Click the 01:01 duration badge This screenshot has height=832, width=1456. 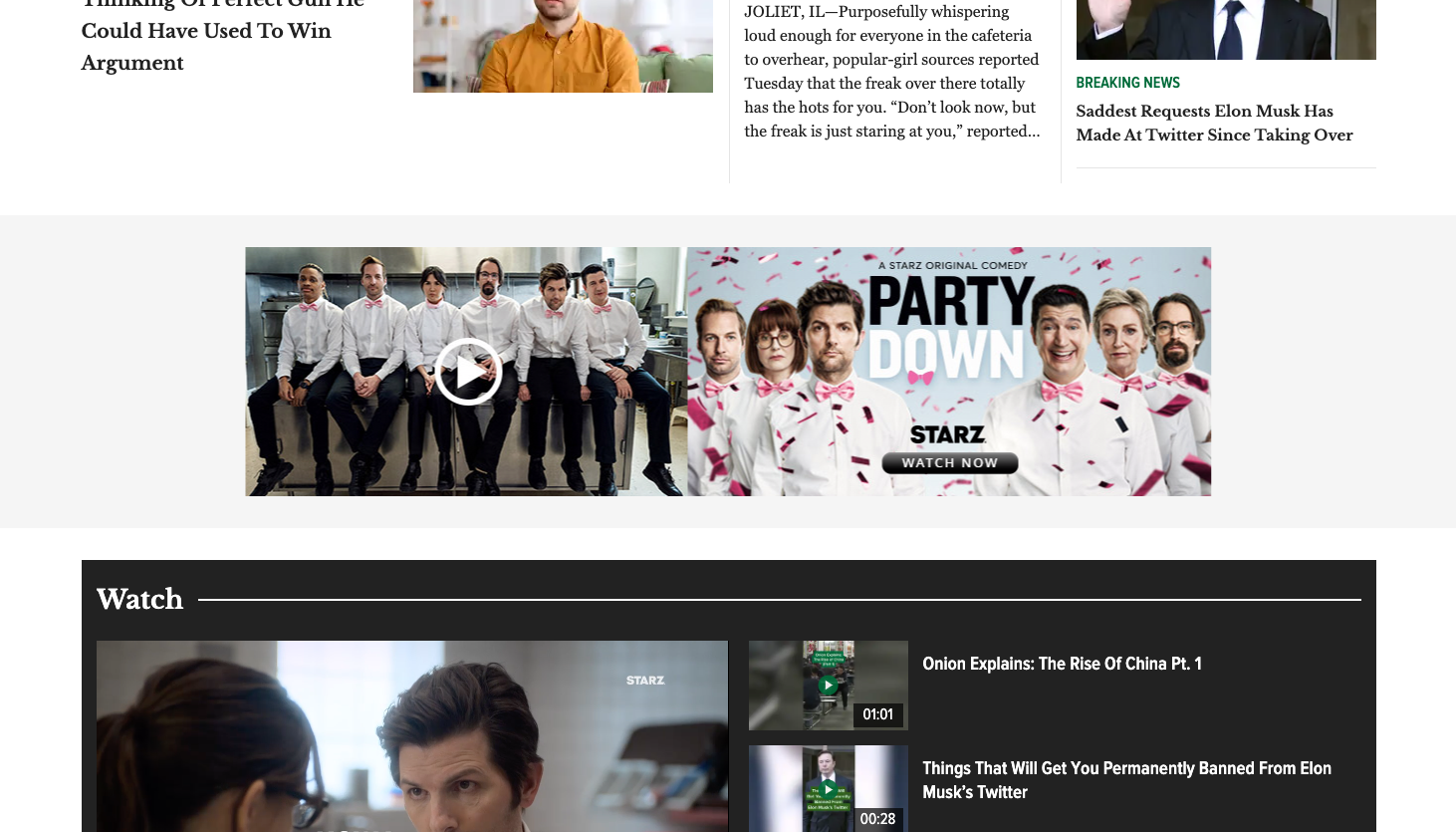pos(877,714)
